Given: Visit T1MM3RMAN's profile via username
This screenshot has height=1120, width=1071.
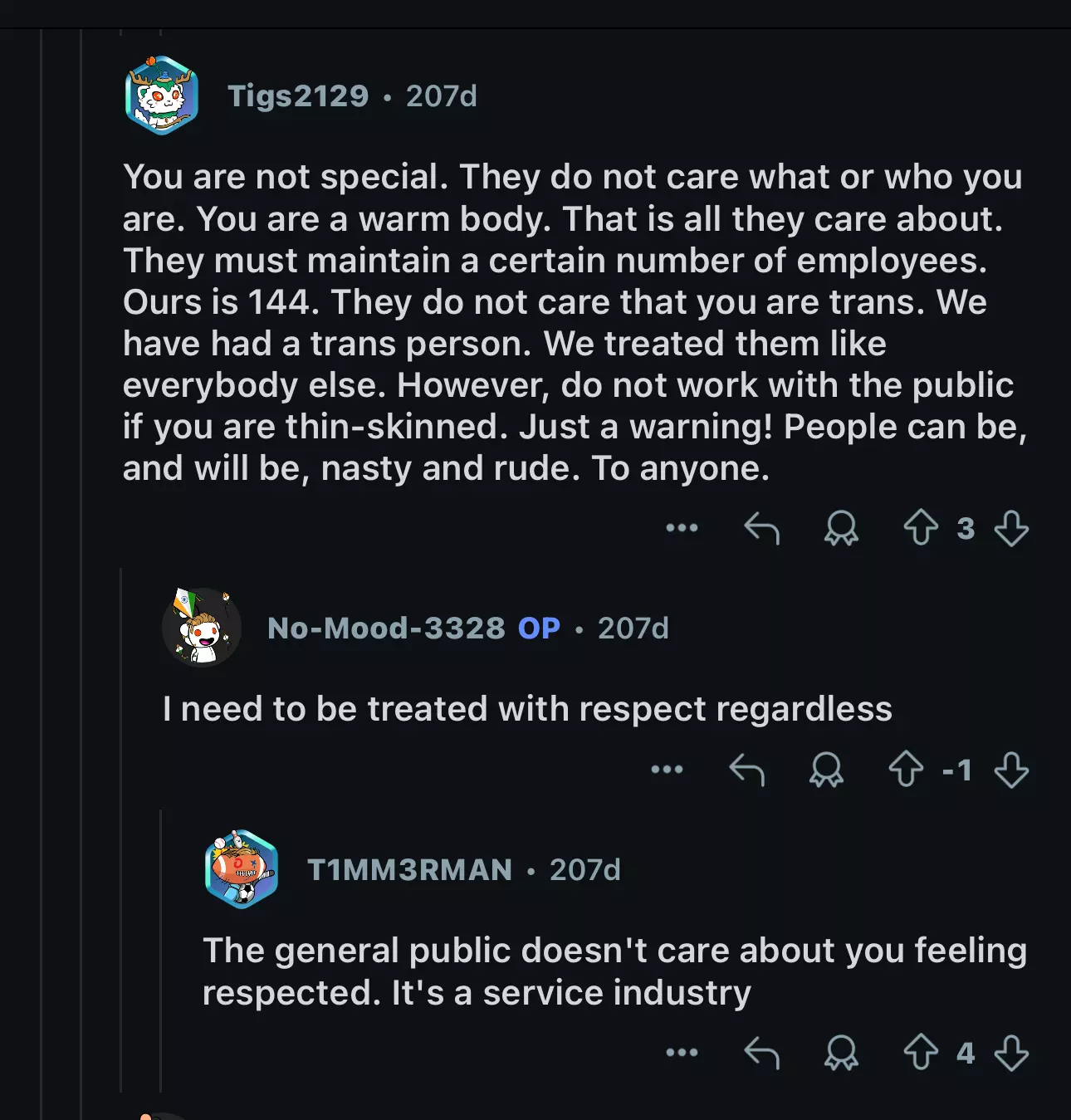Looking at the screenshot, I should [x=409, y=870].
